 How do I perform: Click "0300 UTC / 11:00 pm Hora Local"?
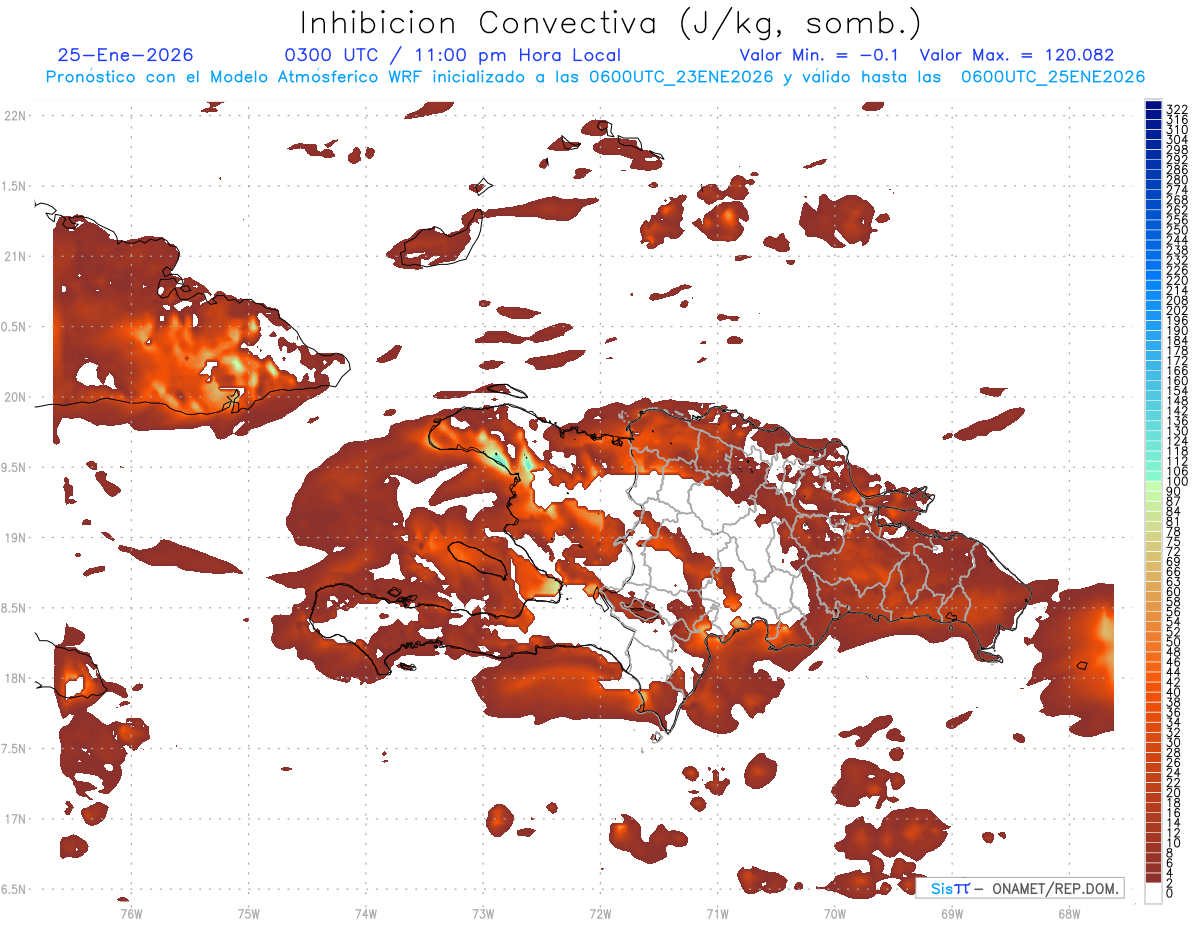point(453,55)
